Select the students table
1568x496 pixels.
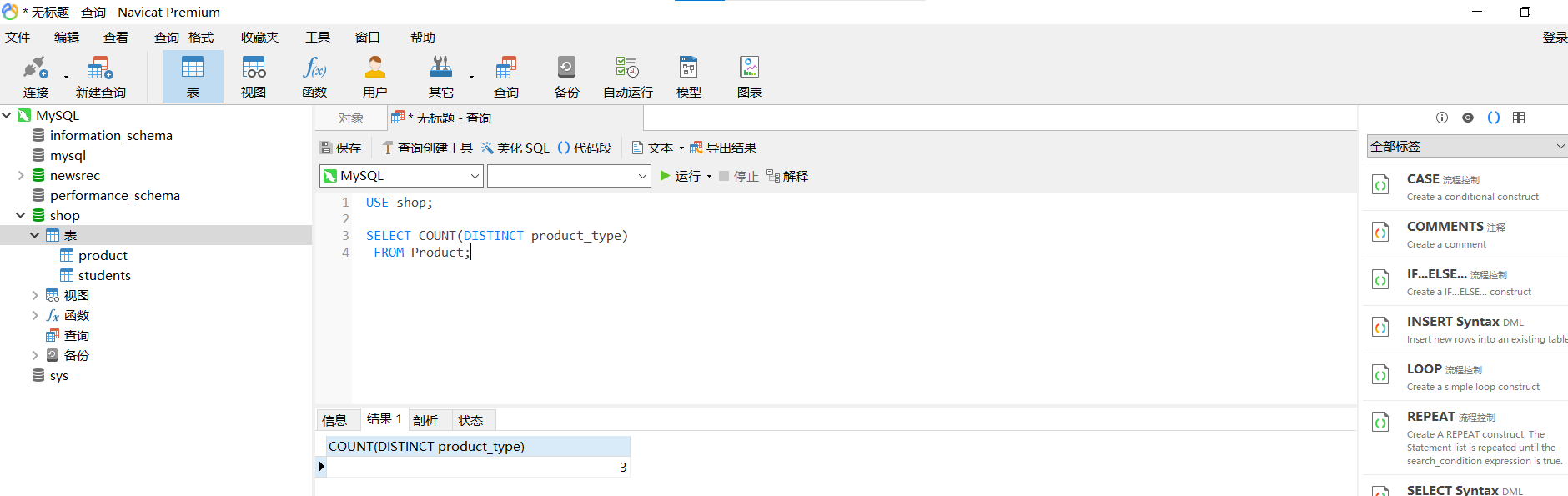coord(104,275)
